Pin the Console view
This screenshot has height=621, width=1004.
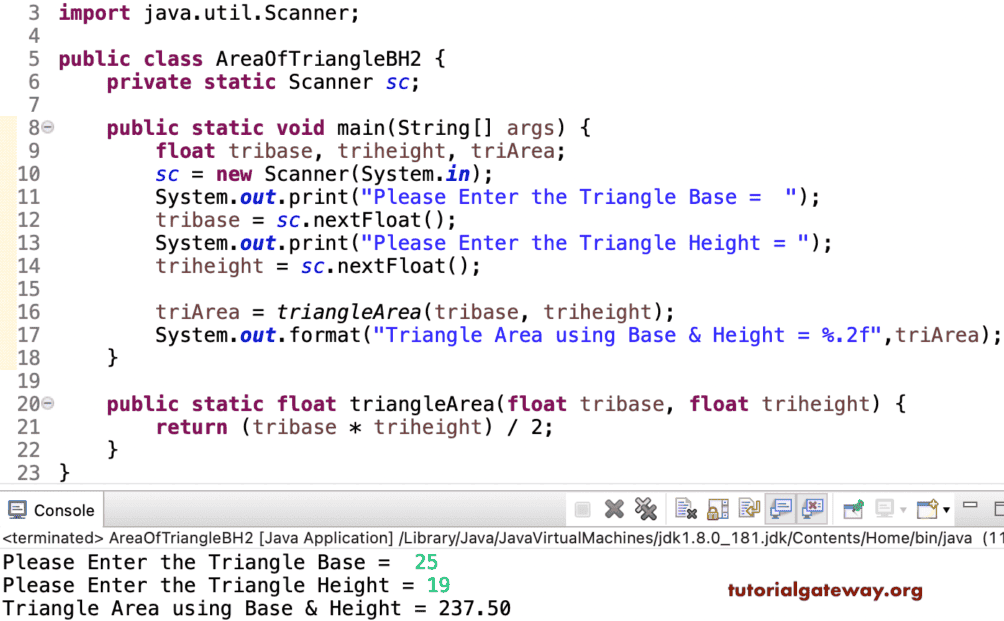851,510
